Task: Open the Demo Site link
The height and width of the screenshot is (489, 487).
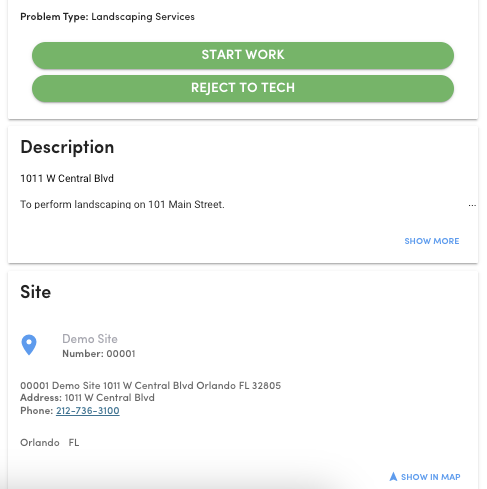Action: point(90,339)
